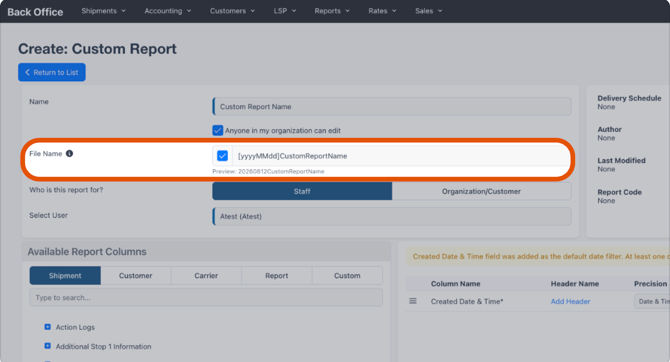Click the Action Logs tree label
Viewport: 670px width, 362px height.
(75, 327)
